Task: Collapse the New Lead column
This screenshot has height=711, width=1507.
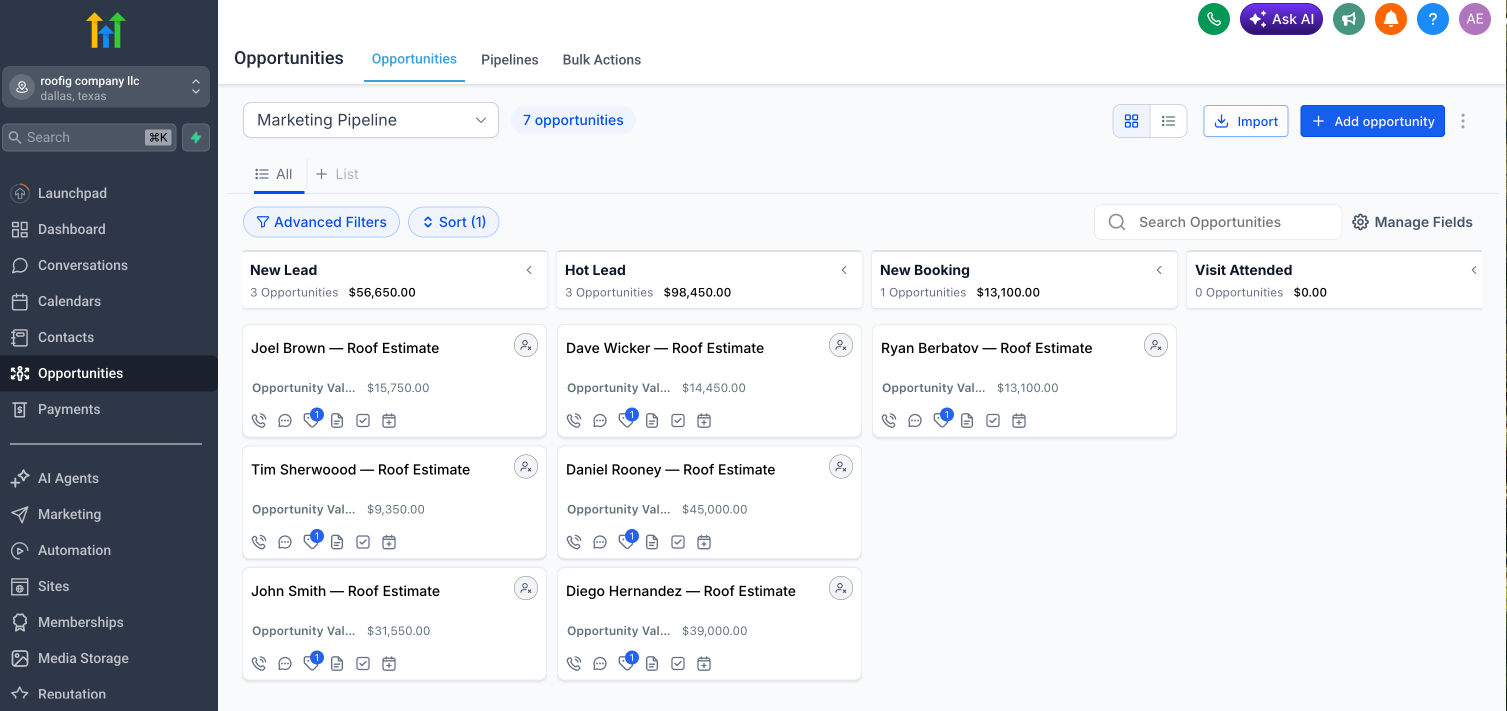Action: coord(529,270)
